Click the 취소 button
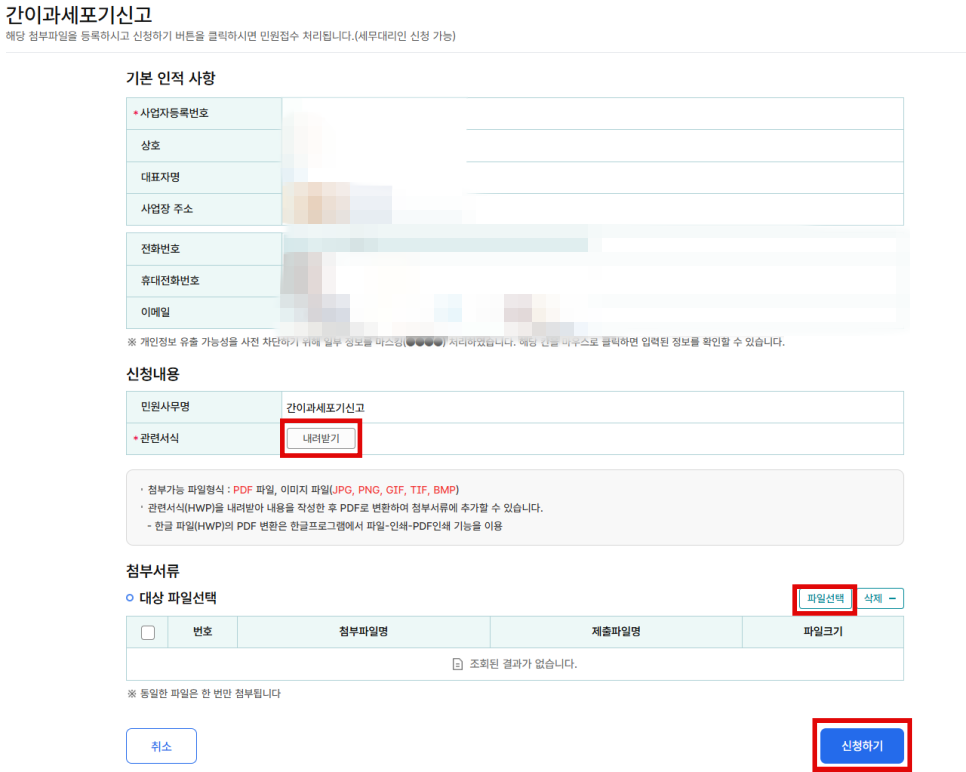Viewport: 966px width, 772px height. pos(161,746)
